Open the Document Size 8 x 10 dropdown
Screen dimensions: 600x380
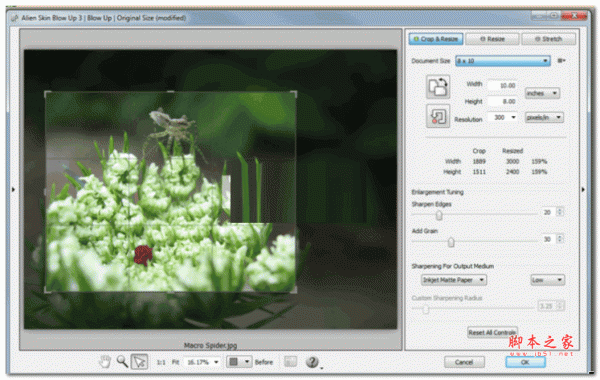point(503,61)
